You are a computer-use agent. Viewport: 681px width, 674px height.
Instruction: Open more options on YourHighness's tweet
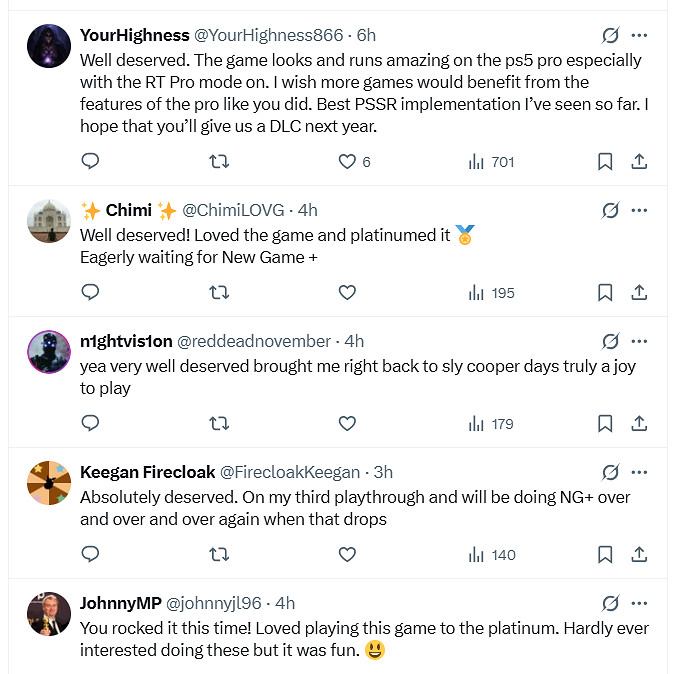pos(639,35)
